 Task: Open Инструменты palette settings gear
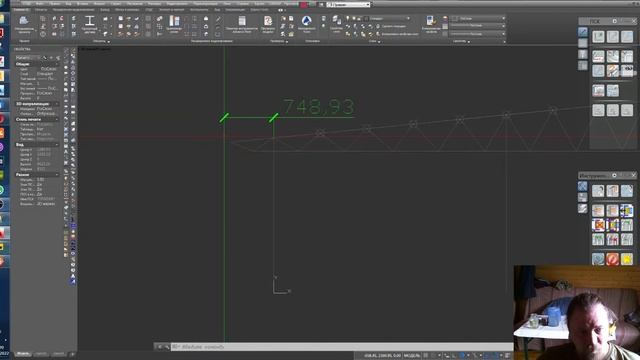[x=614, y=175]
